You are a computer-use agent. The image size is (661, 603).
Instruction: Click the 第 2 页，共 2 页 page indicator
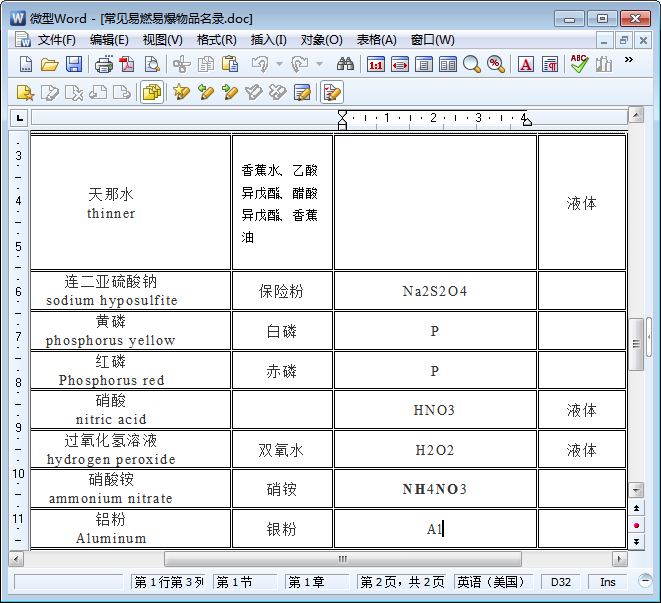[x=402, y=581]
